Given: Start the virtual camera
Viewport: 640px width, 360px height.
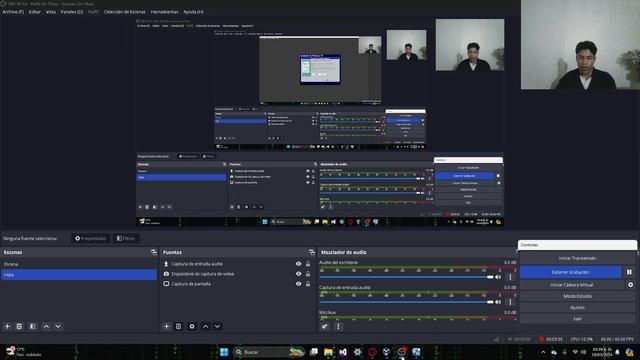Looking at the screenshot, I should pyautogui.click(x=571, y=284).
